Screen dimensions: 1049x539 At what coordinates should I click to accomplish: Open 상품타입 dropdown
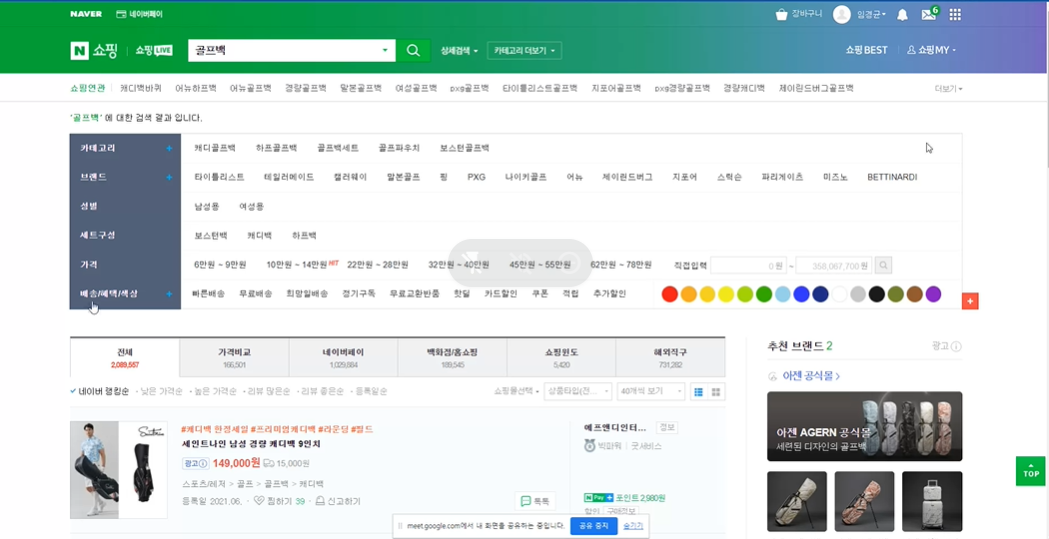click(578, 392)
